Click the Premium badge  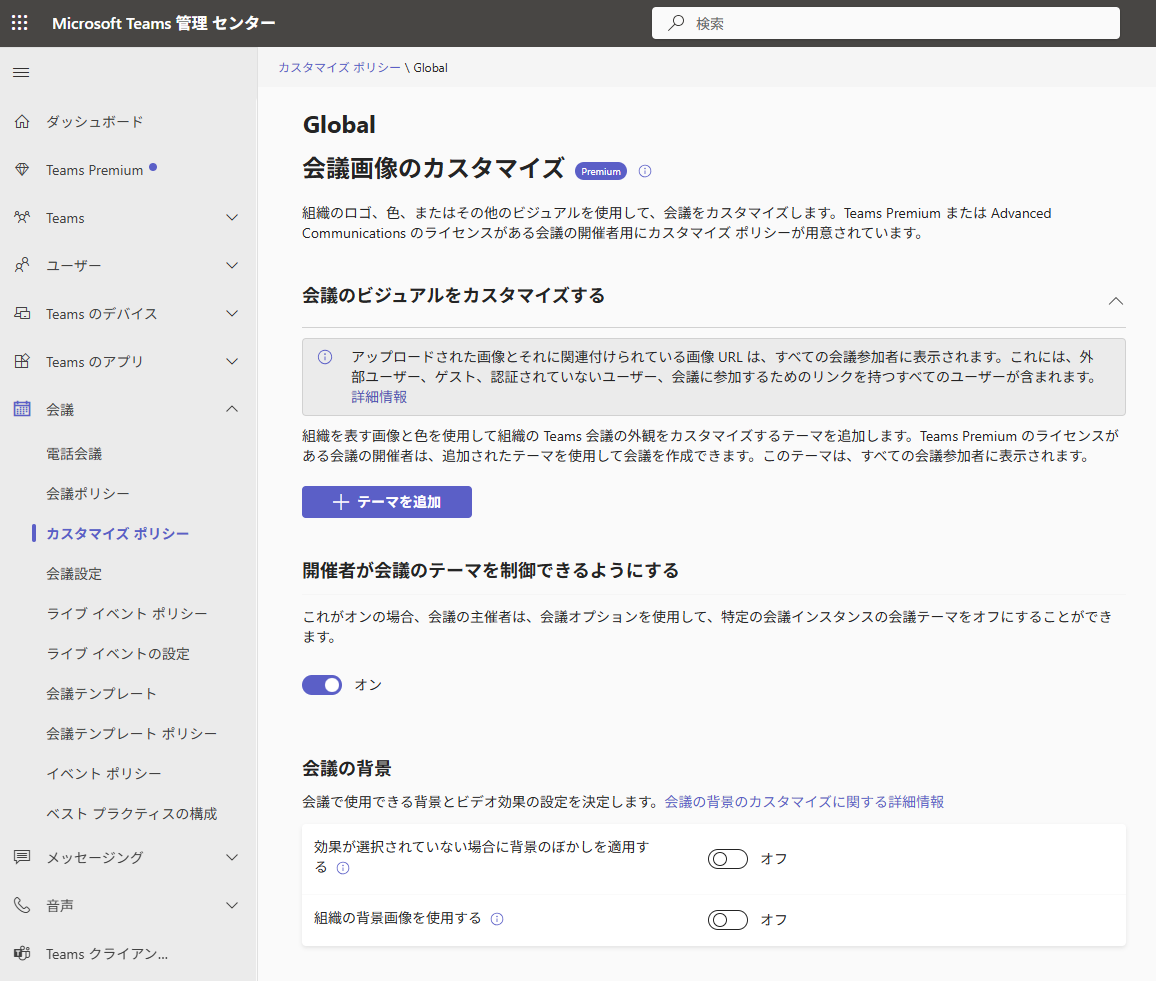pos(601,171)
